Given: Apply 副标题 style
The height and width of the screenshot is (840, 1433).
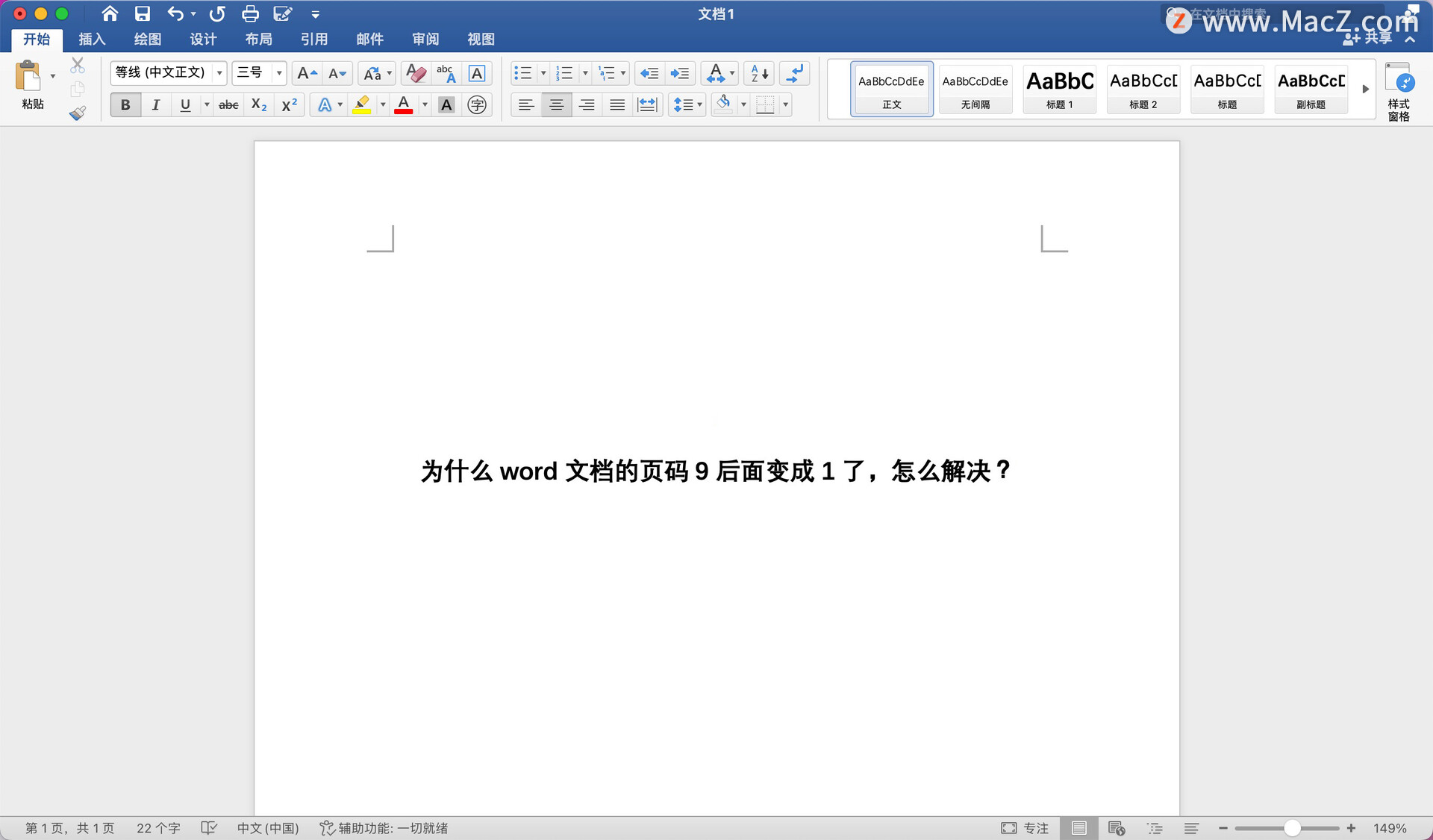Looking at the screenshot, I should pyautogui.click(x=1311, y=89).
